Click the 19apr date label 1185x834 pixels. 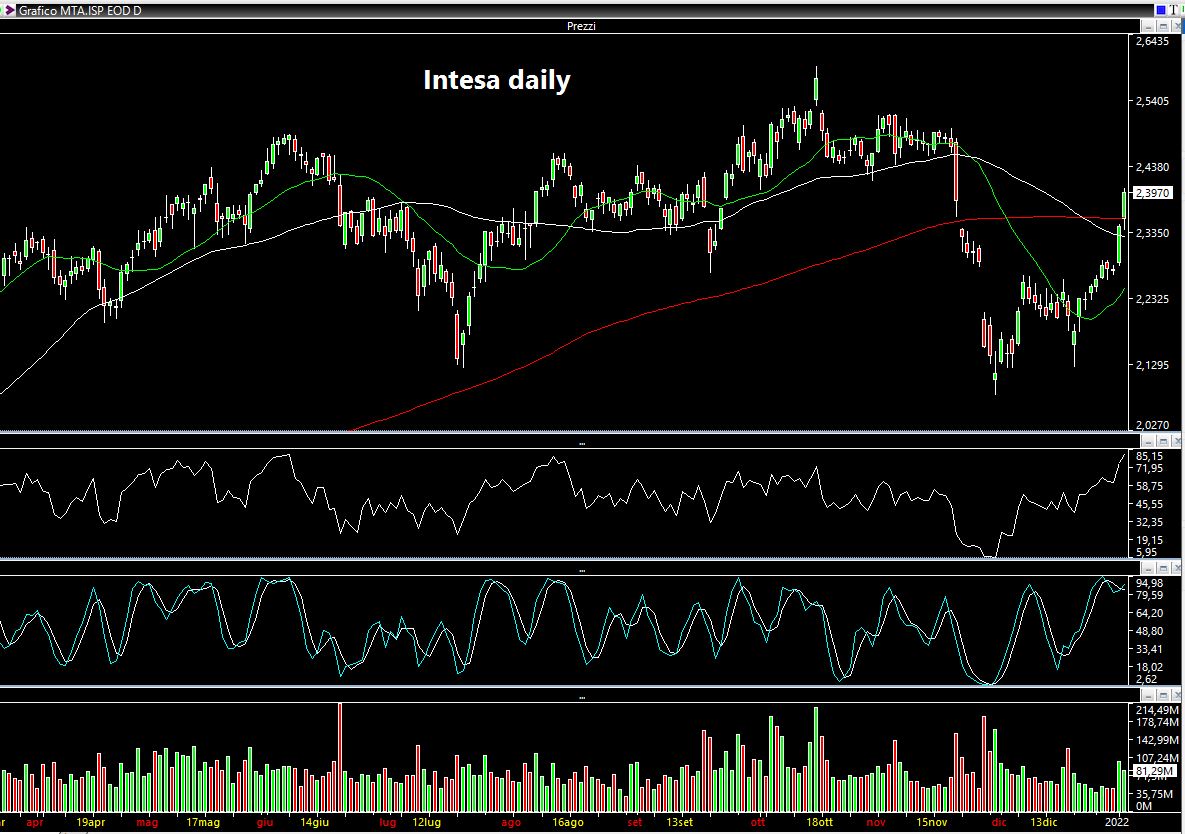pos(91,822)
